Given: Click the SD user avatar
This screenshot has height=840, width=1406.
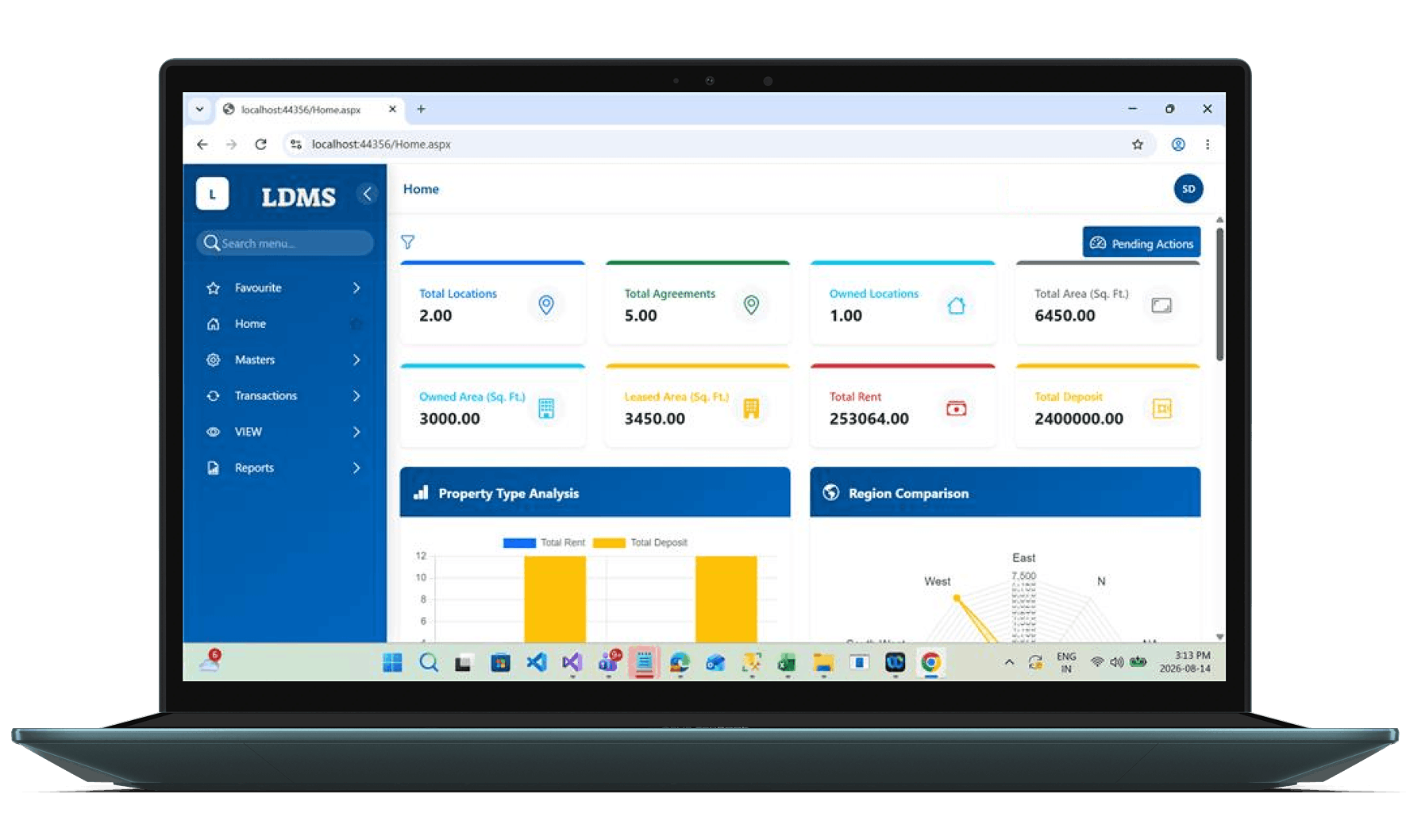Looking at the screenshot, I should point(1188,189).
